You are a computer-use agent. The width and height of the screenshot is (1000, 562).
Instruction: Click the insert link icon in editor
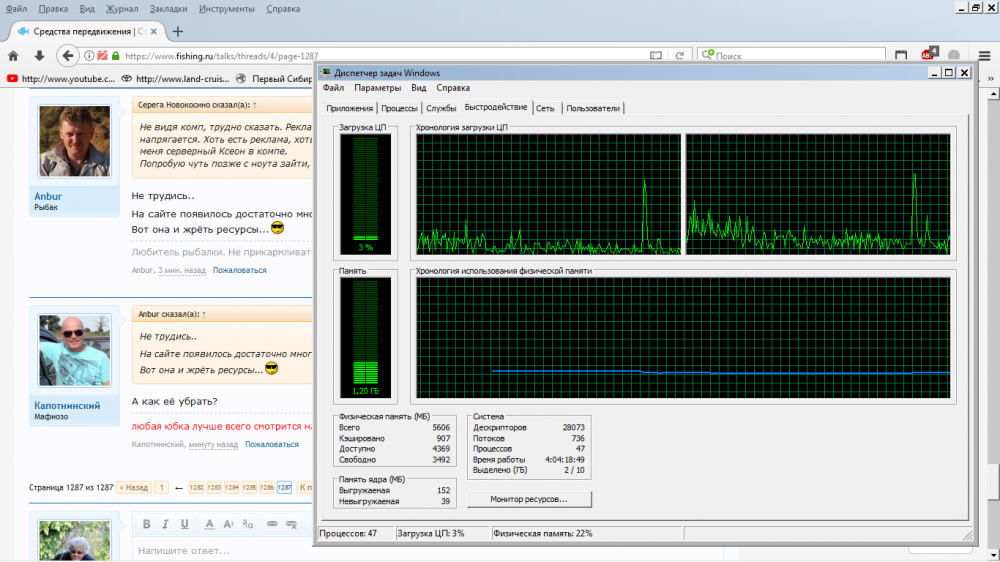click(272, 524)
